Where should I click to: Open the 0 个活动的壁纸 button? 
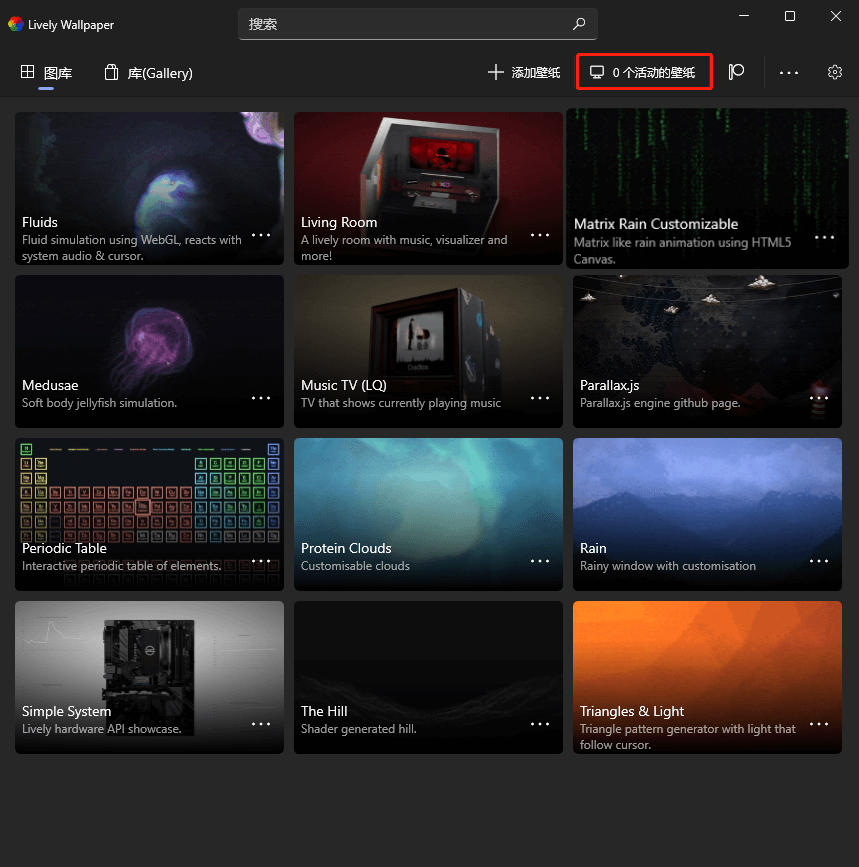click(x=644, y=72)
